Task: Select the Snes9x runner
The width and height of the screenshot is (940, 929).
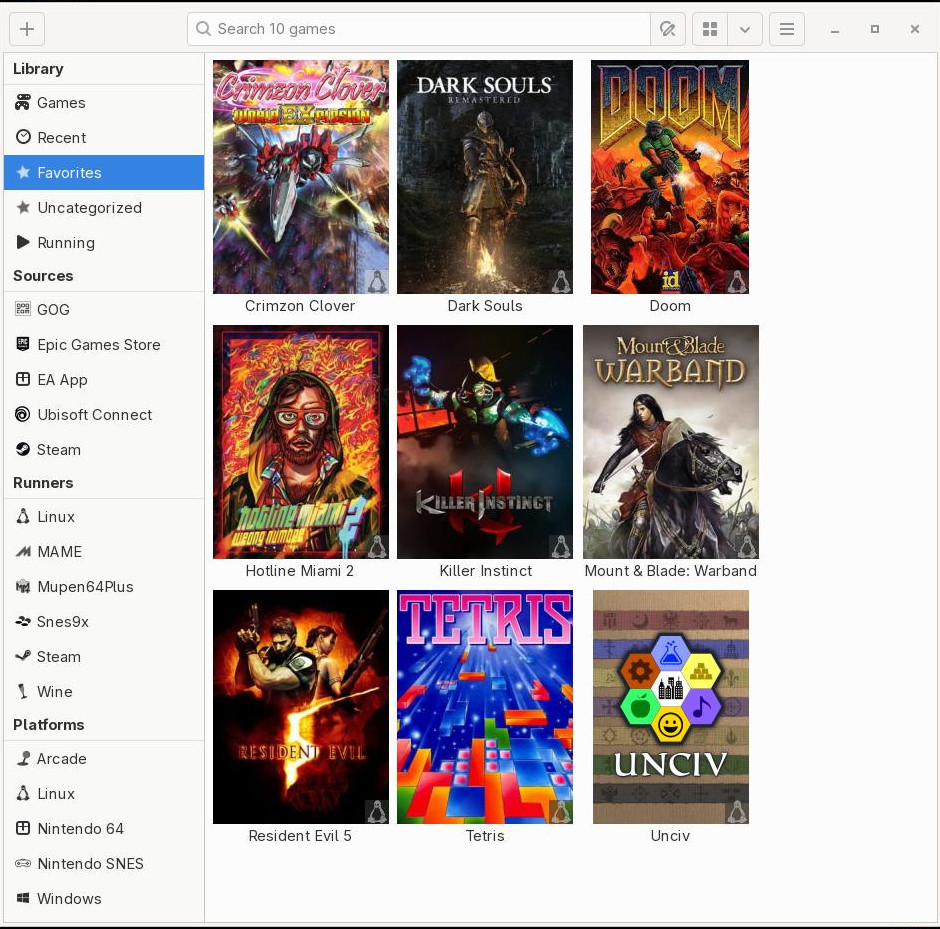Action: click(104, 622)
